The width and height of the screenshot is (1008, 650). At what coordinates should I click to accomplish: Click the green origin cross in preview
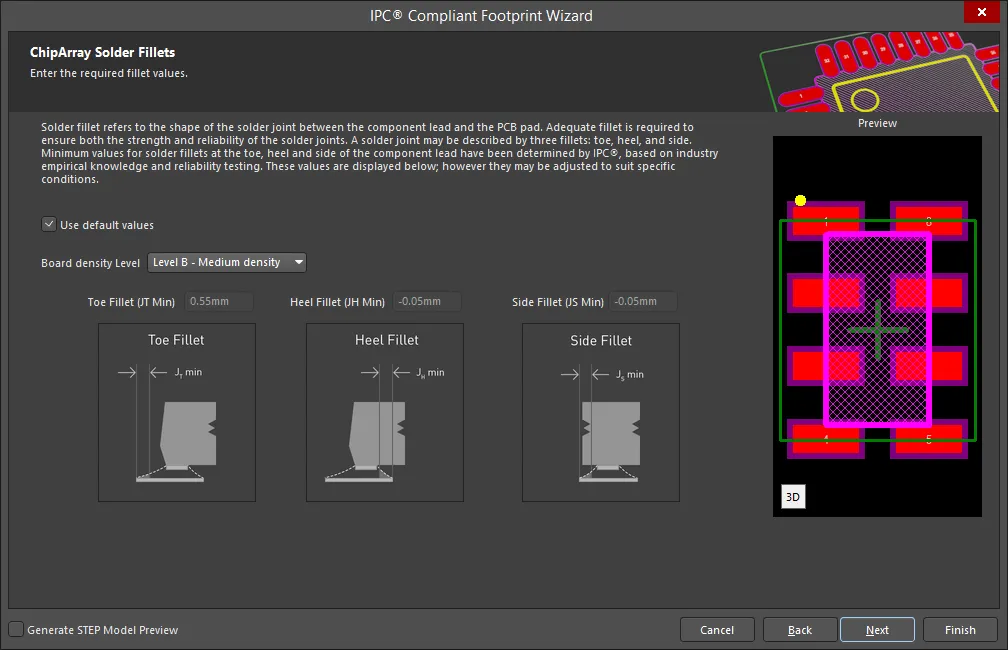click(878, 330)
